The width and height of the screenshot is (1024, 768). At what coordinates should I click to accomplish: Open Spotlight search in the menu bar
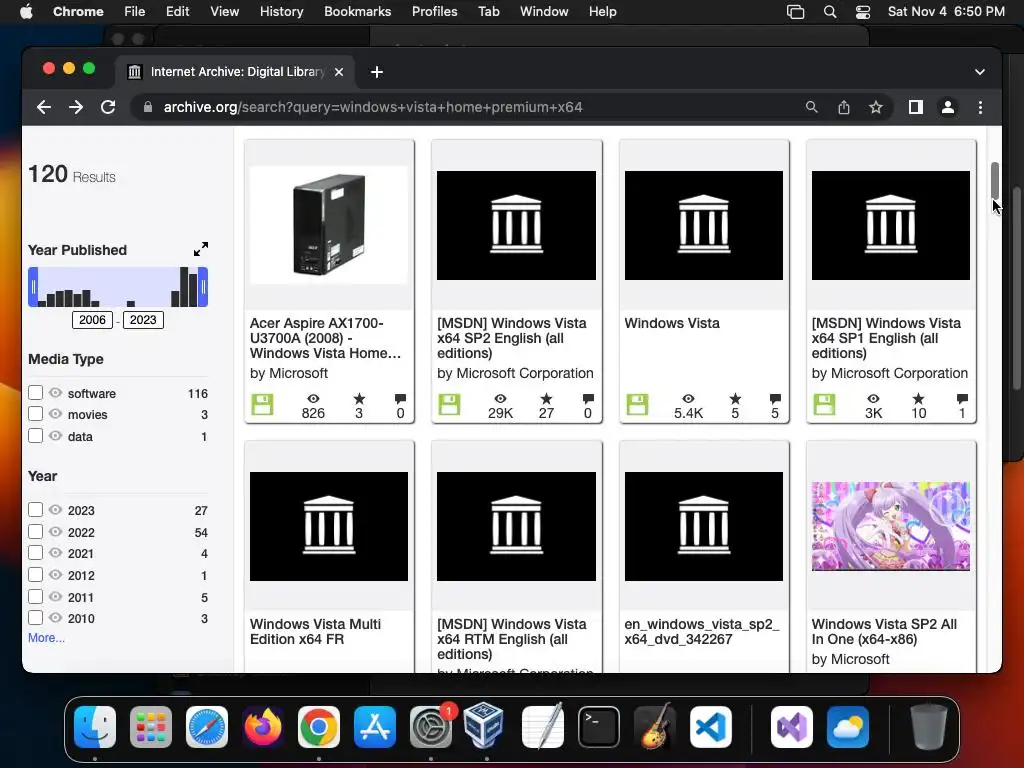coord(829,12)
